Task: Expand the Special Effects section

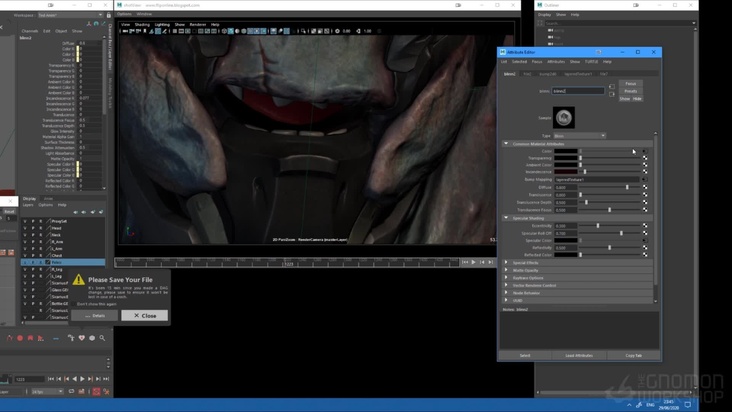Action: [x=506, y=263]
